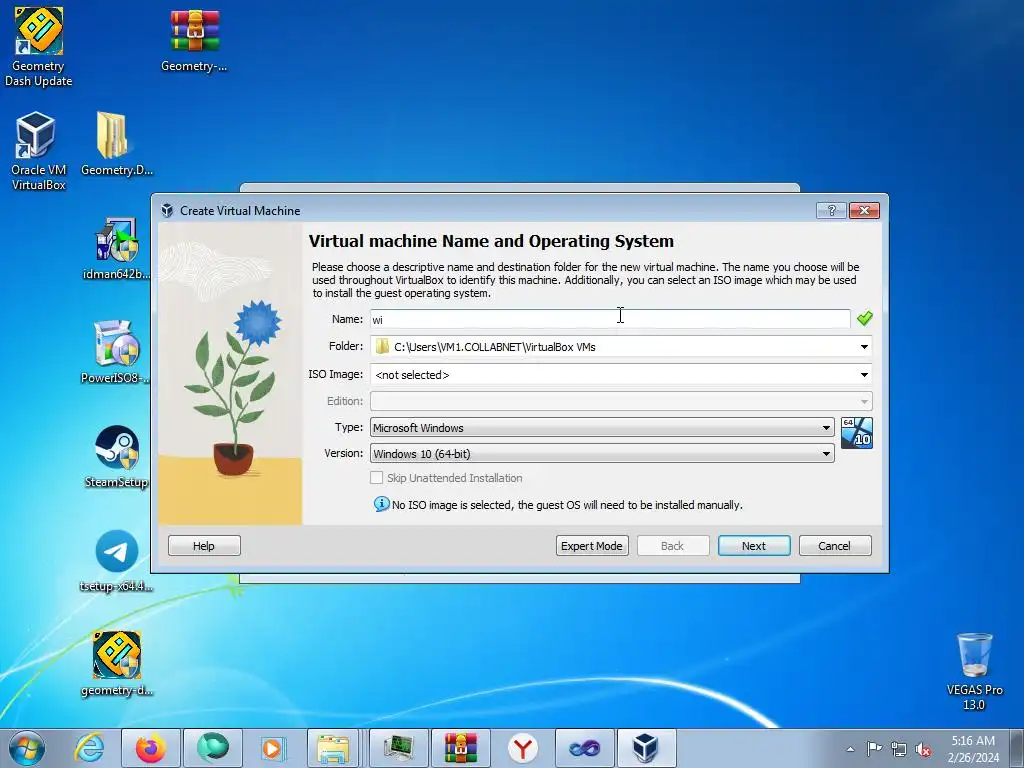1024x768 pixels.
Task: Proceed with the Next button
Action: click(x=754, y=545)
